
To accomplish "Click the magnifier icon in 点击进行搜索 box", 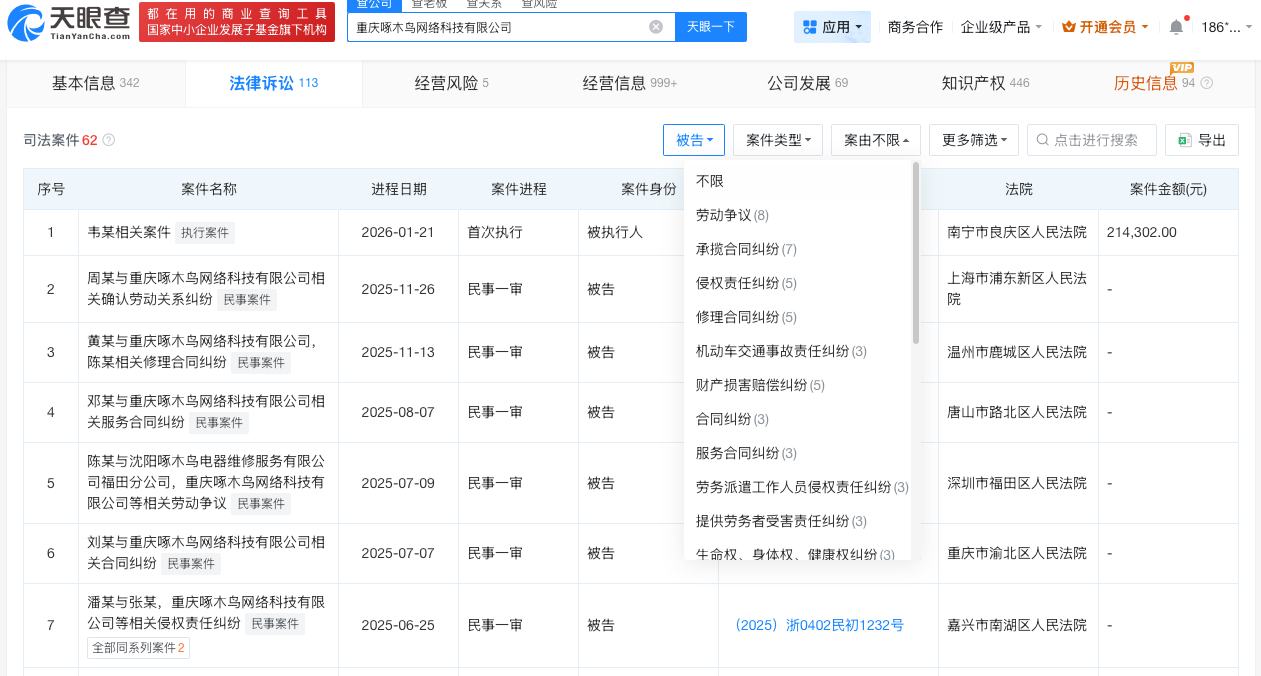I will point(1041,140).
